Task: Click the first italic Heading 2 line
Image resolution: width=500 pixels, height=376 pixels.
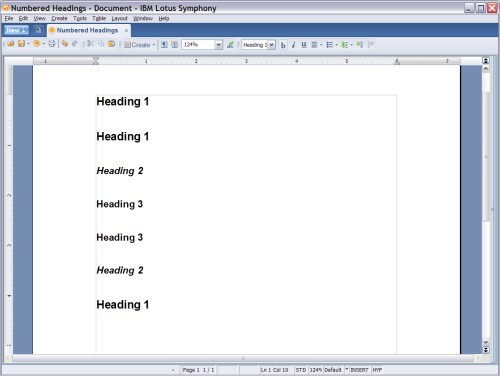Action: tap(120, 171)
